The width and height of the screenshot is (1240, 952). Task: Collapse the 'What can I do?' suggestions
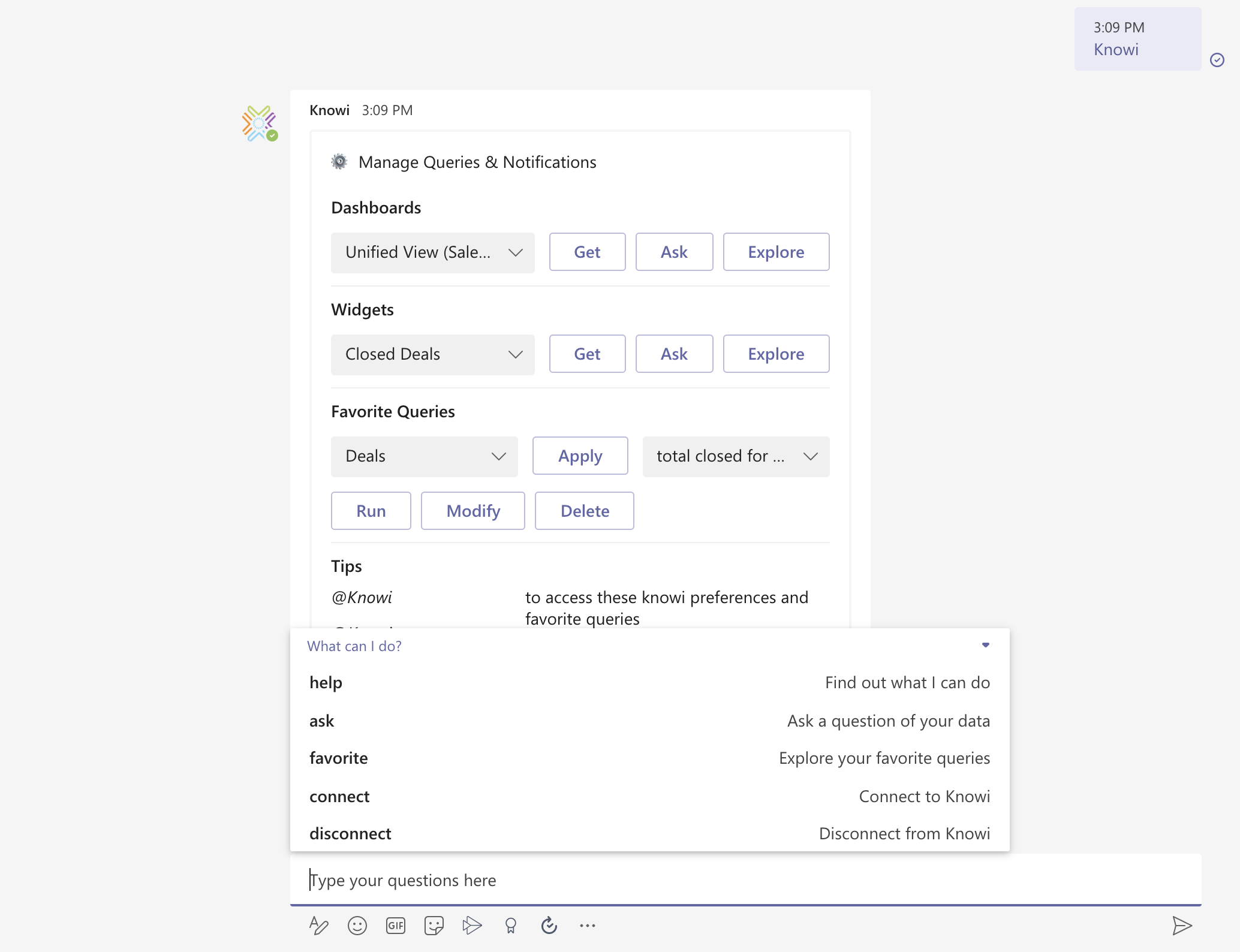(985, 646)
